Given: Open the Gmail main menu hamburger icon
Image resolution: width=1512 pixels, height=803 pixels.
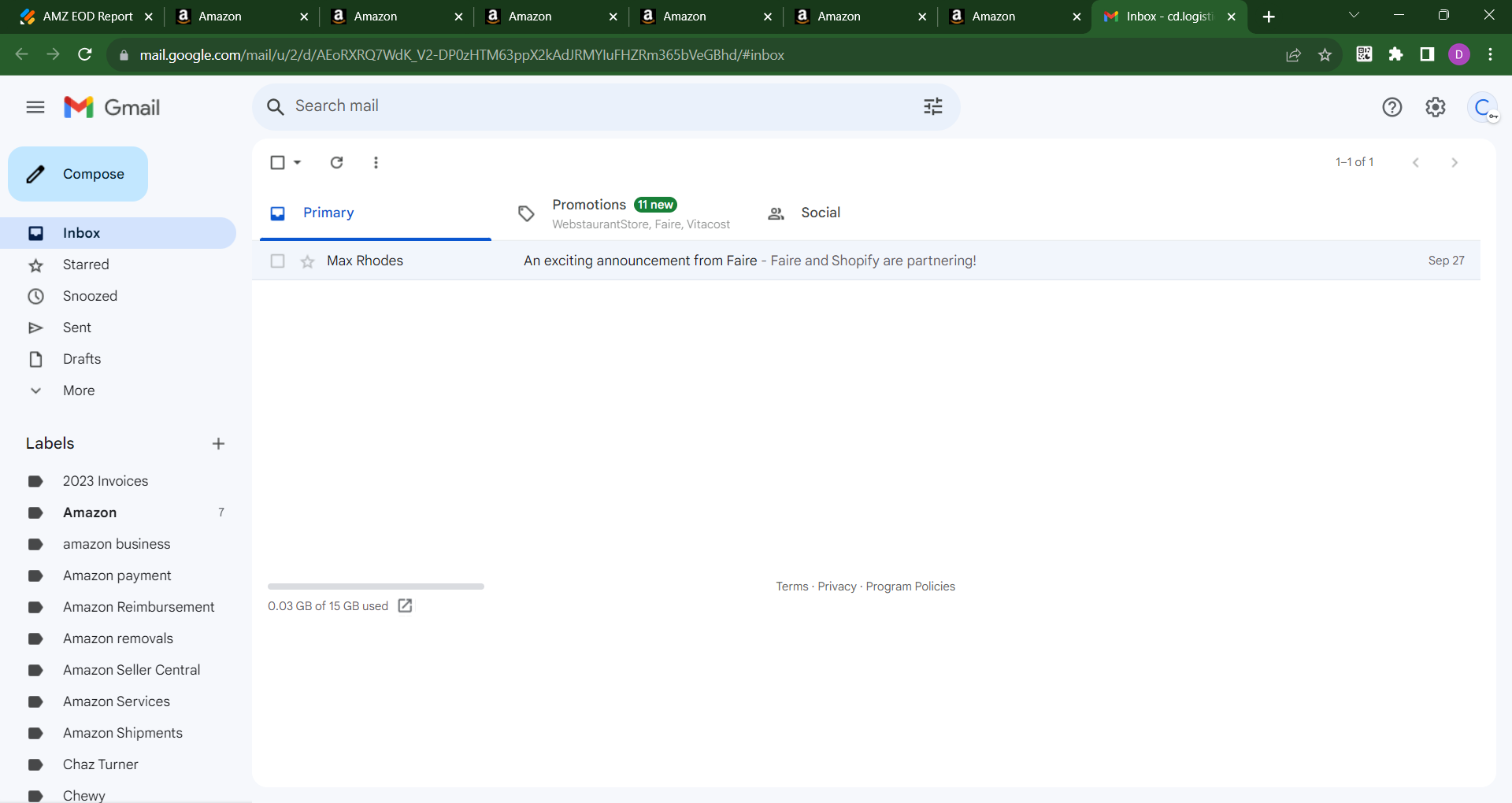Looking at the screenshot, I should pyautogui.click(x=35, y=107).
